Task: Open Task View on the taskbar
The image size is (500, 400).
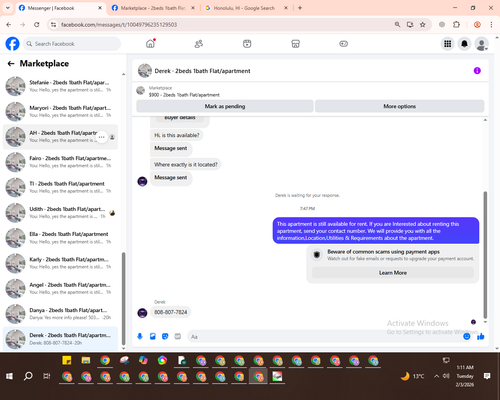Action: click(x=47, y=376)
